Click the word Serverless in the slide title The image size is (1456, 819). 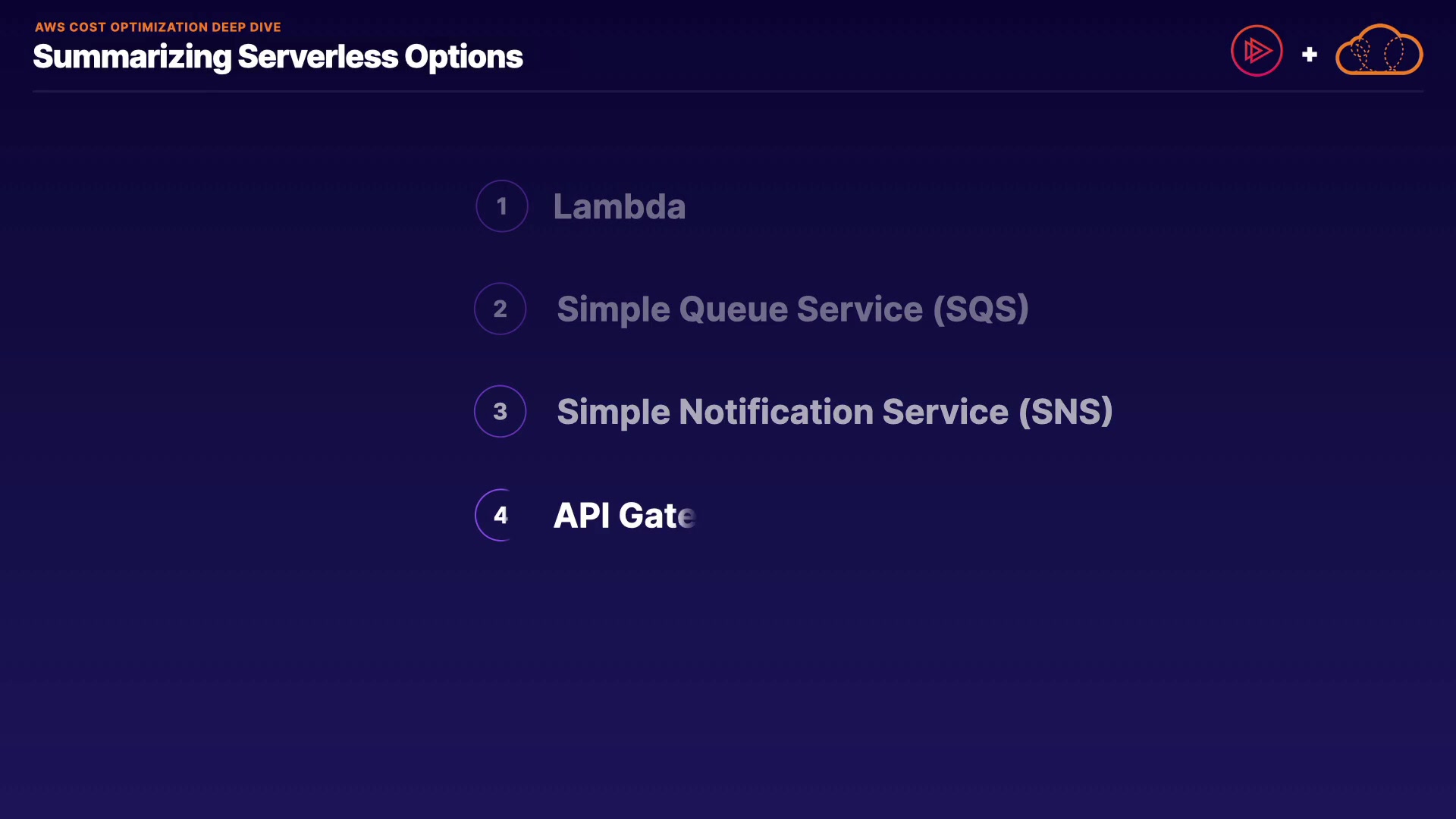click(x=317, y=57)
